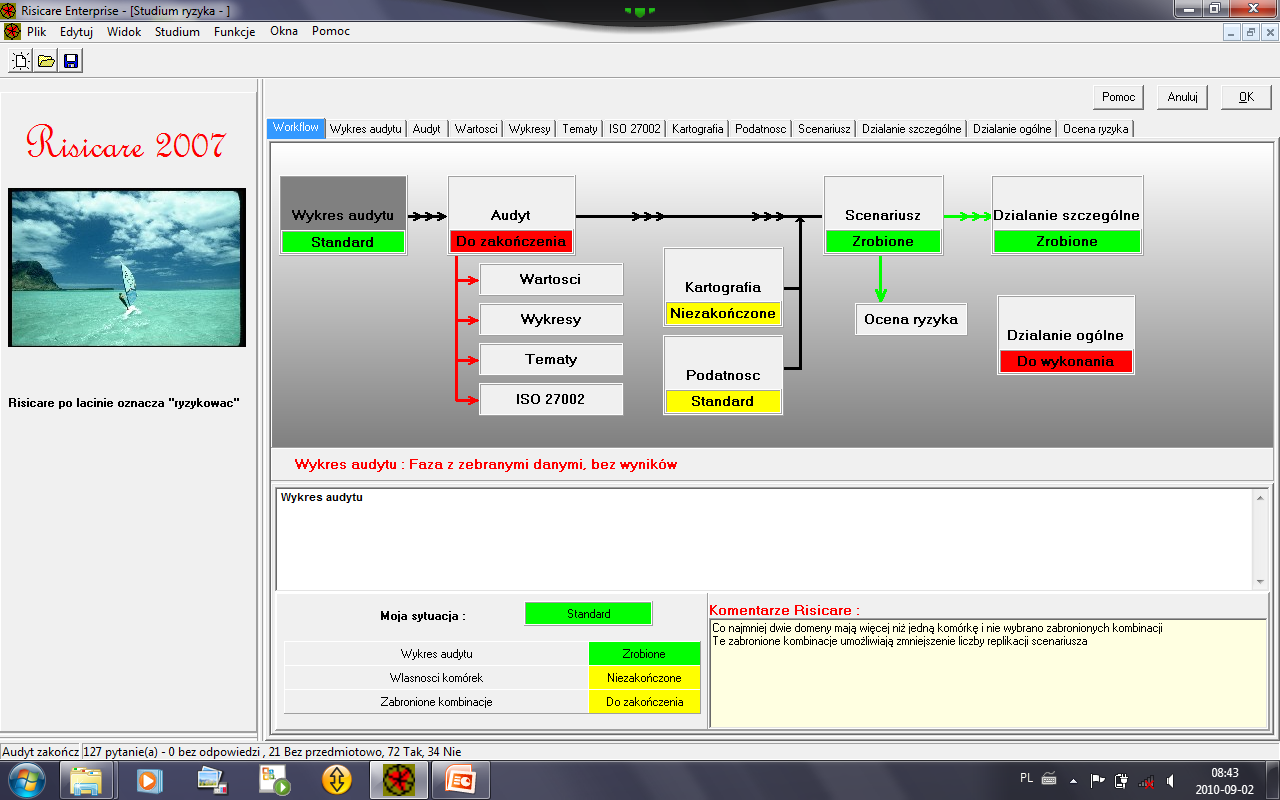
Task: Click the red Do wykonania status
Action: (1066, 361)
